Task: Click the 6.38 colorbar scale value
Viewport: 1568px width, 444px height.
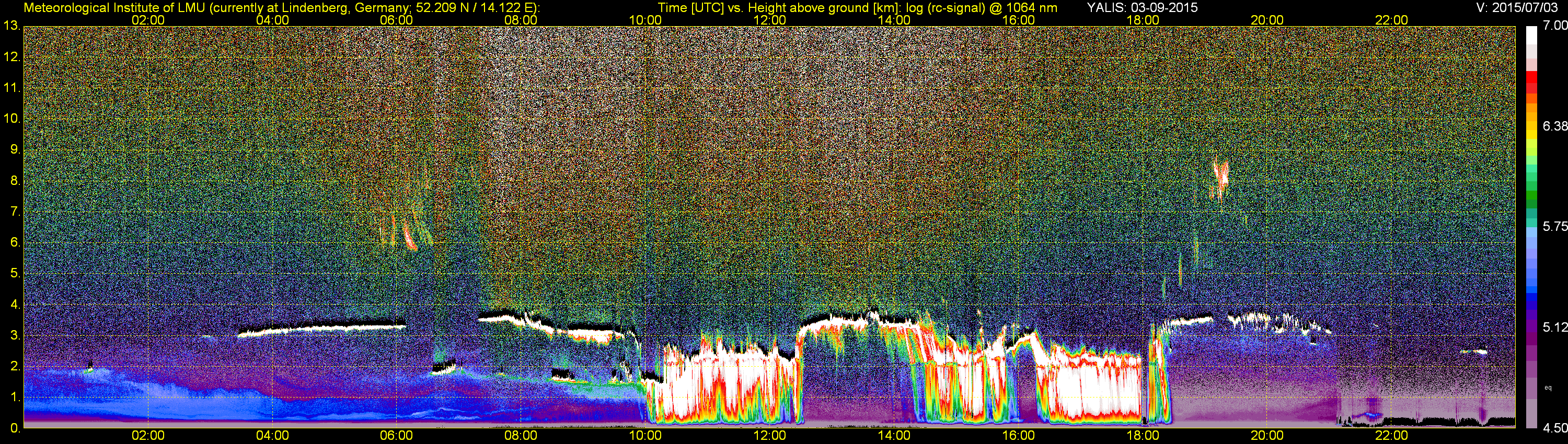Action: [1555, 126]
